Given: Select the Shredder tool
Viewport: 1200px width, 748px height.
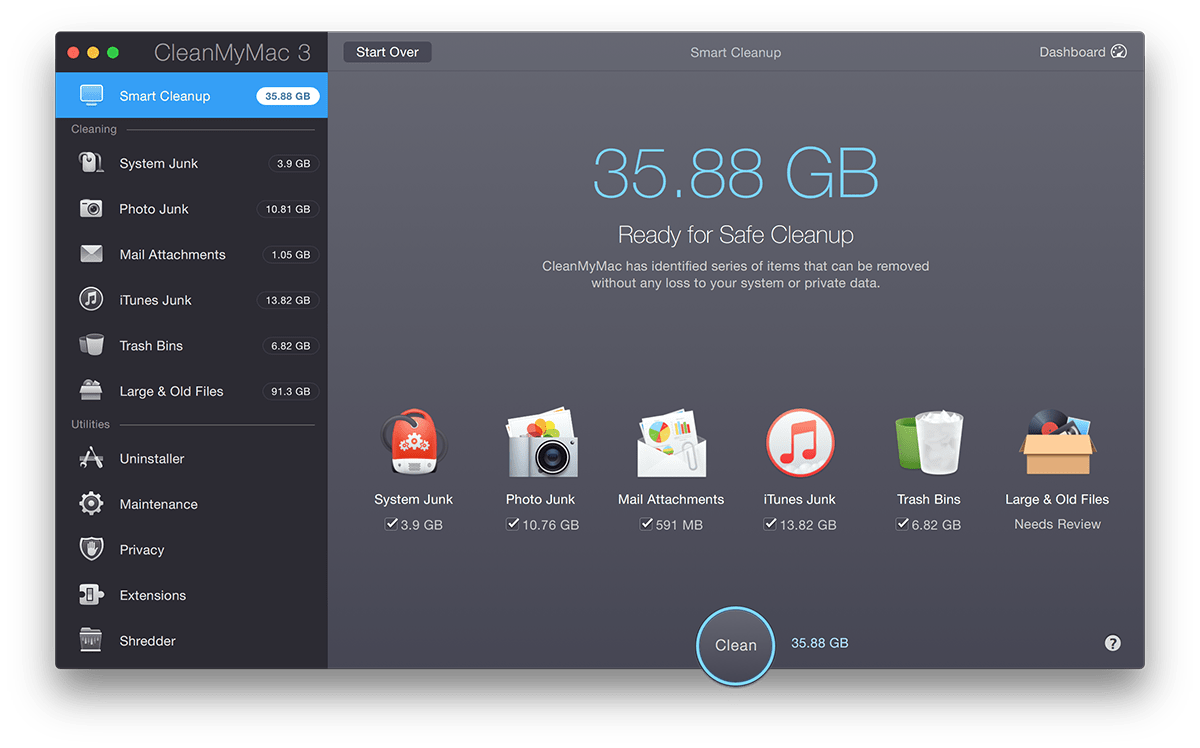Looking at the screenshot, I should coord(146,641).
